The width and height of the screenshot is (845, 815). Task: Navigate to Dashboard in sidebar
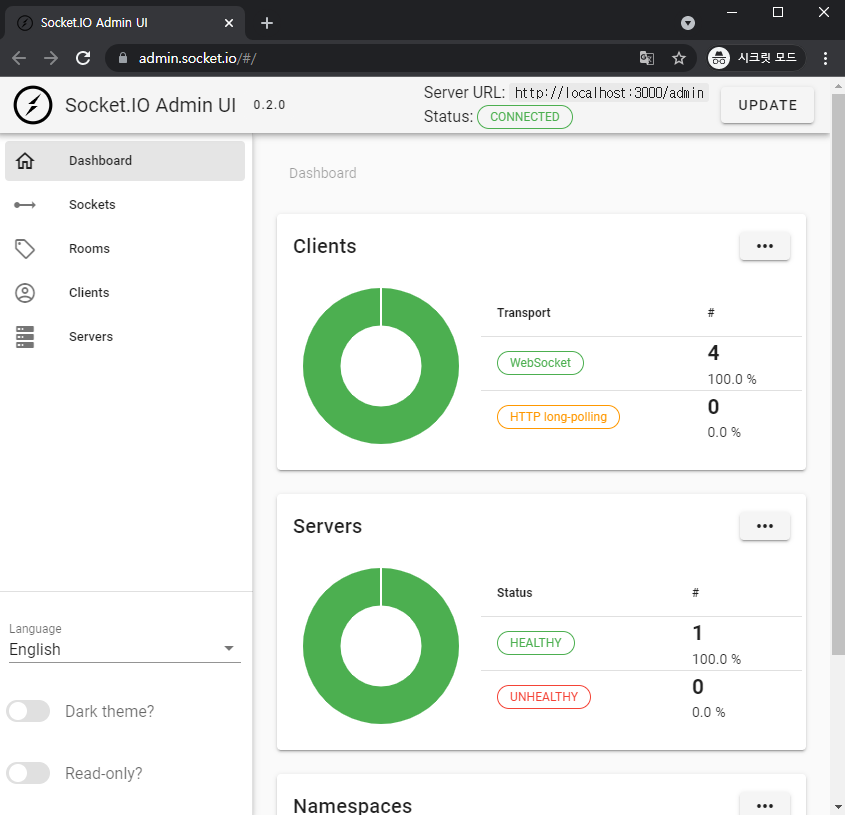coord(125,161)
